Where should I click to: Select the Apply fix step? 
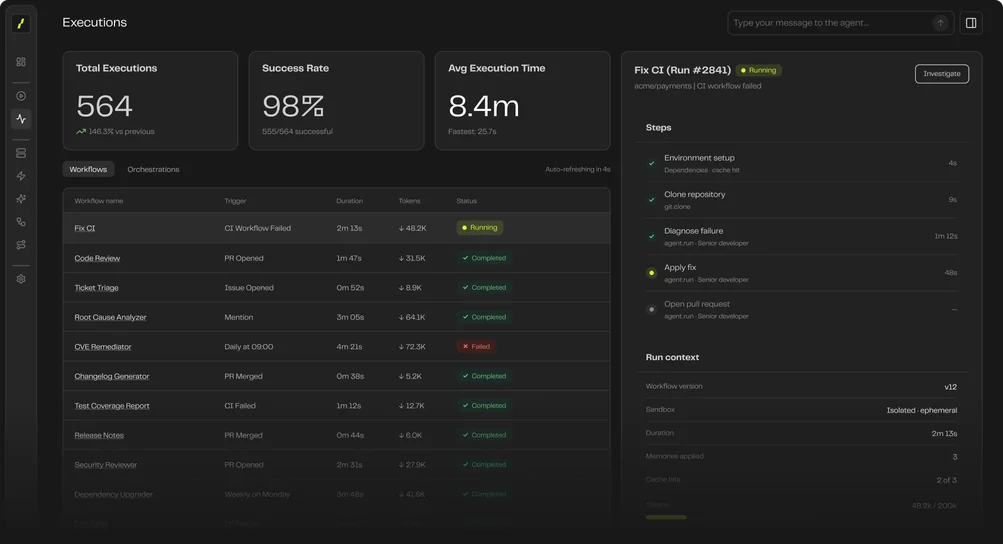click(x=802, y=273)
